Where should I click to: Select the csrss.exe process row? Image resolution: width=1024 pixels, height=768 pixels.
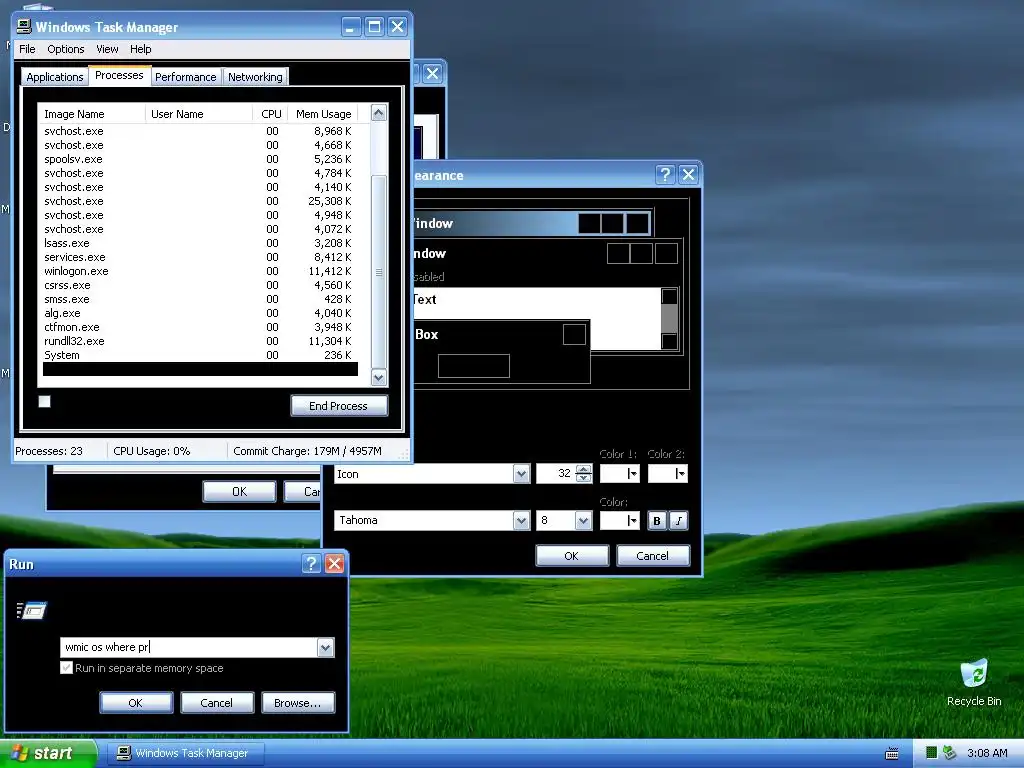(198, 285)
